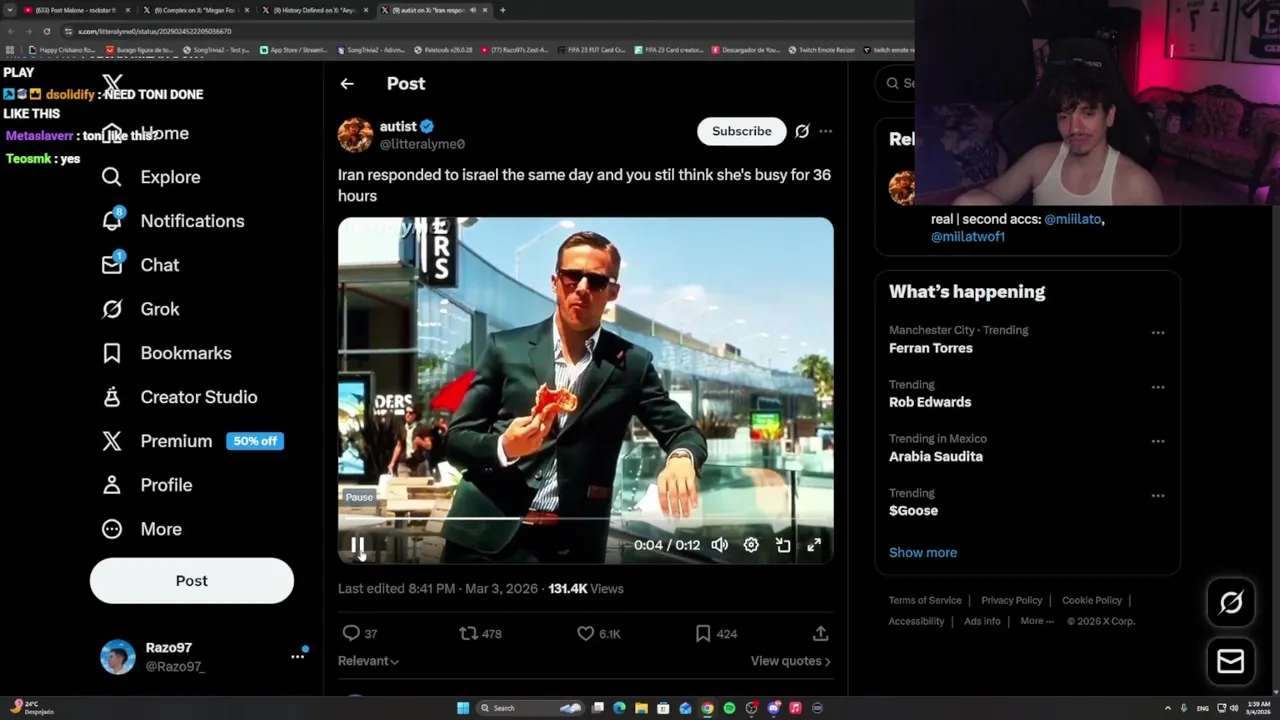Screen dimensions: 1280x720
Task: Reload the page in browser
Action: 46,31
